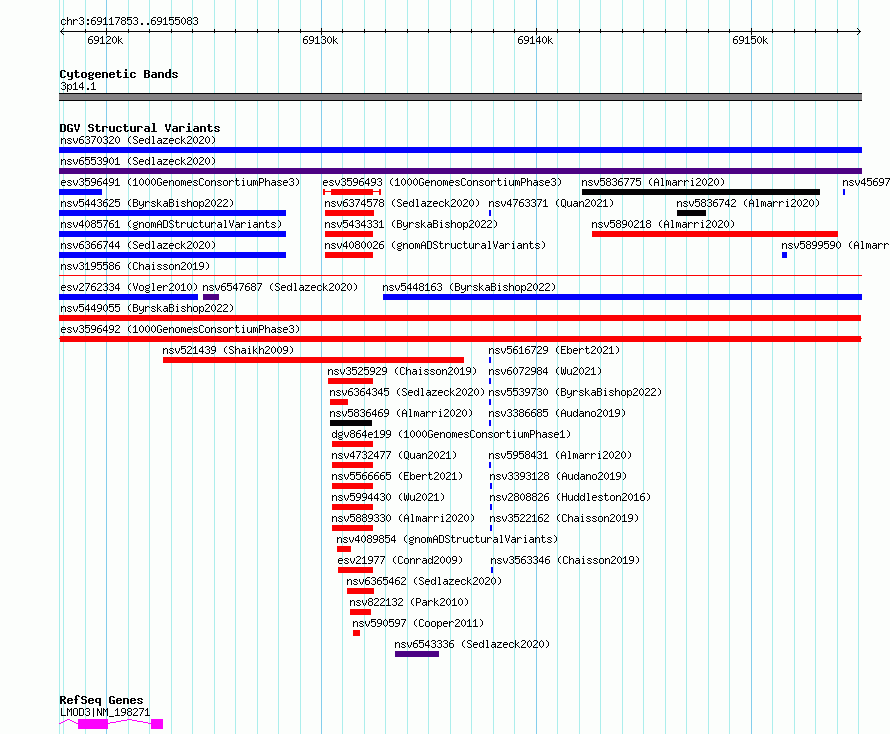Click nsv5566665 (Ebert2021) label

point(397,476)
